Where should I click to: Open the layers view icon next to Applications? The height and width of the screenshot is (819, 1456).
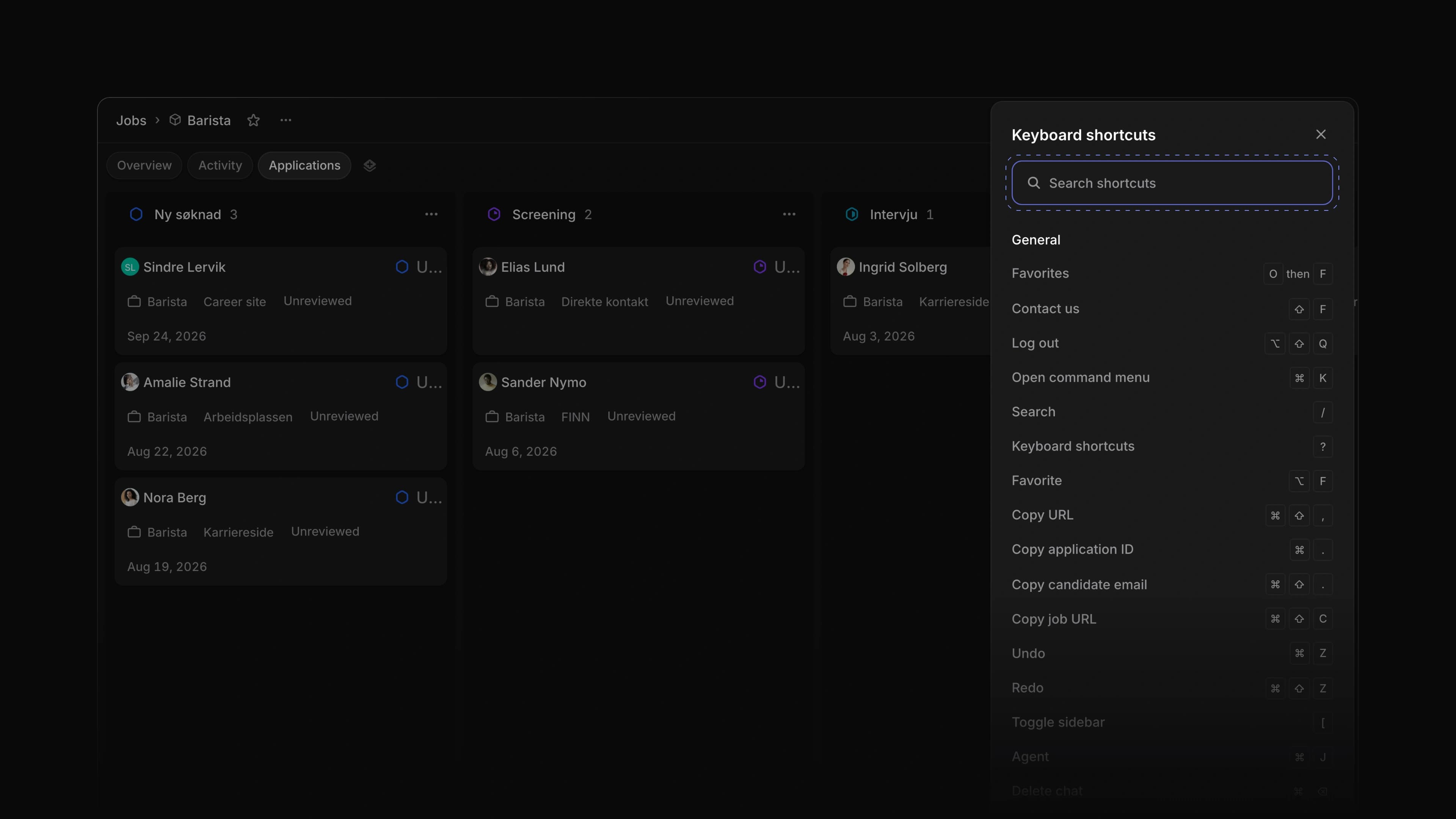coord(370,166)
